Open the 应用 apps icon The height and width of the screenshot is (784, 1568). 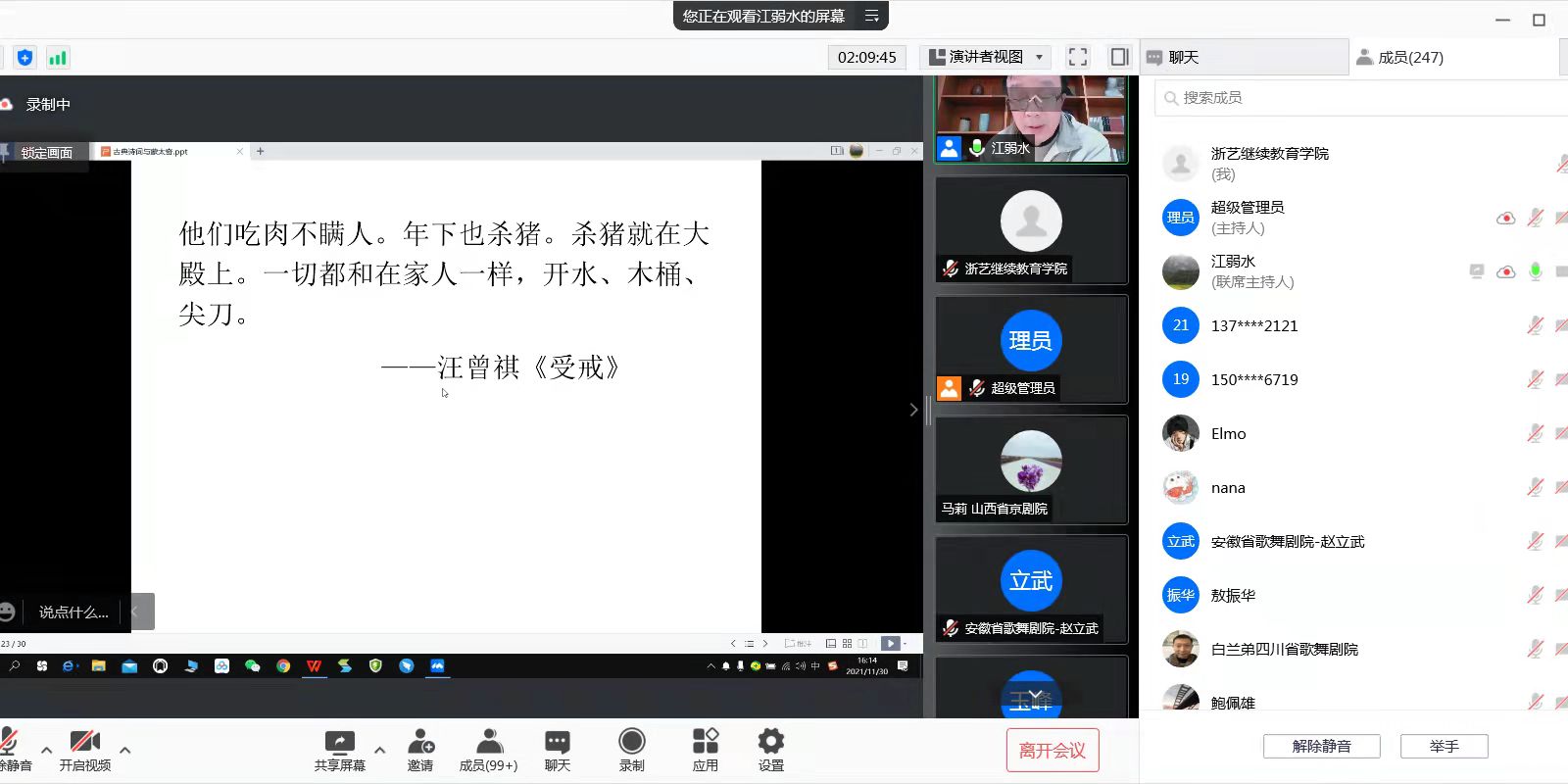tap(705, 743)
